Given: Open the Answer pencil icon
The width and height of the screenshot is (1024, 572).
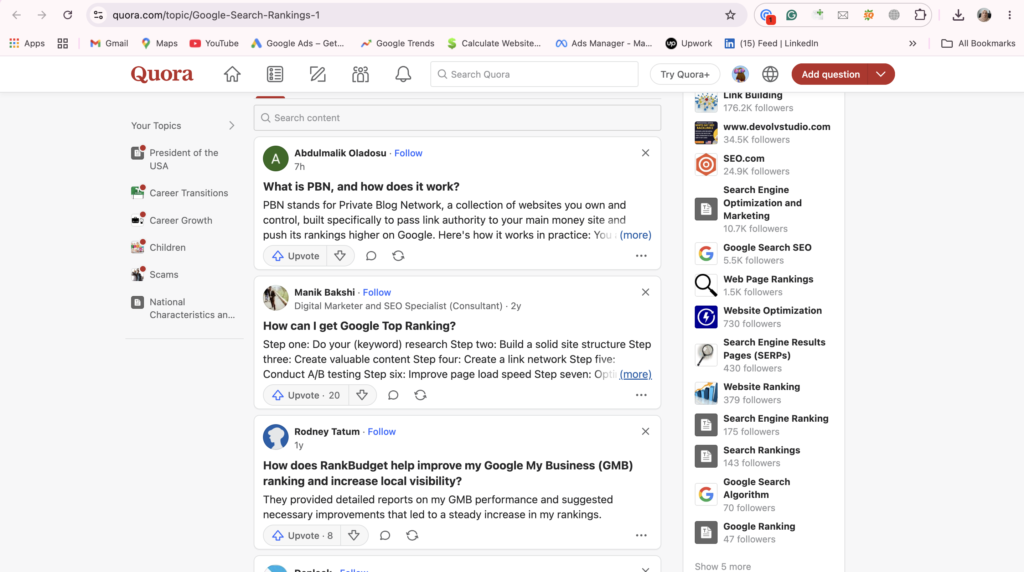Looking at the screenshot, I should [x=317, y=74].
